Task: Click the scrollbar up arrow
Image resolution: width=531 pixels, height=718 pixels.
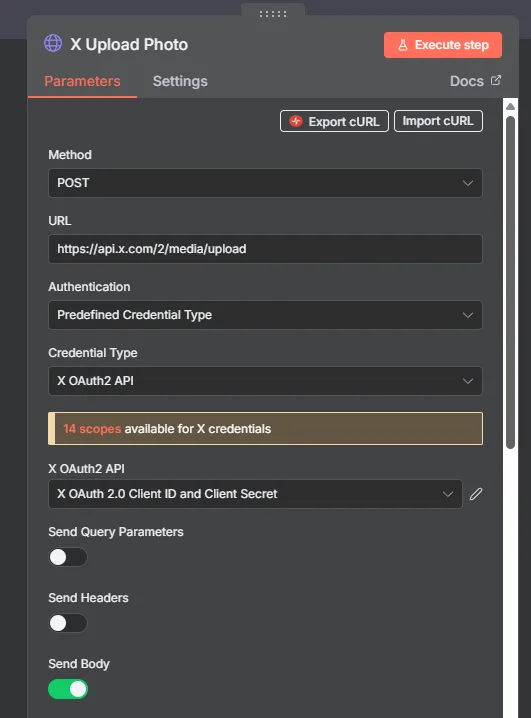Action: click(x=510, y=107)
